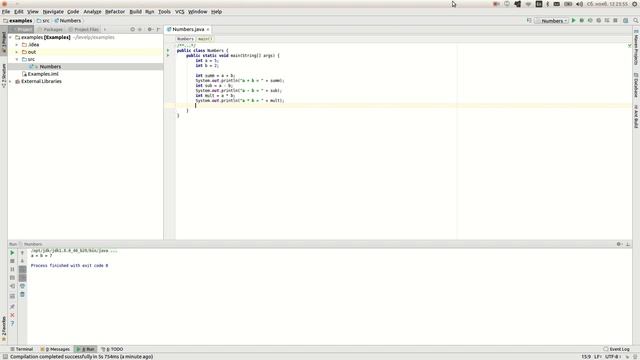The image size is (640, 360).
Task: Open the Build menu
Action: pos(136,12)
